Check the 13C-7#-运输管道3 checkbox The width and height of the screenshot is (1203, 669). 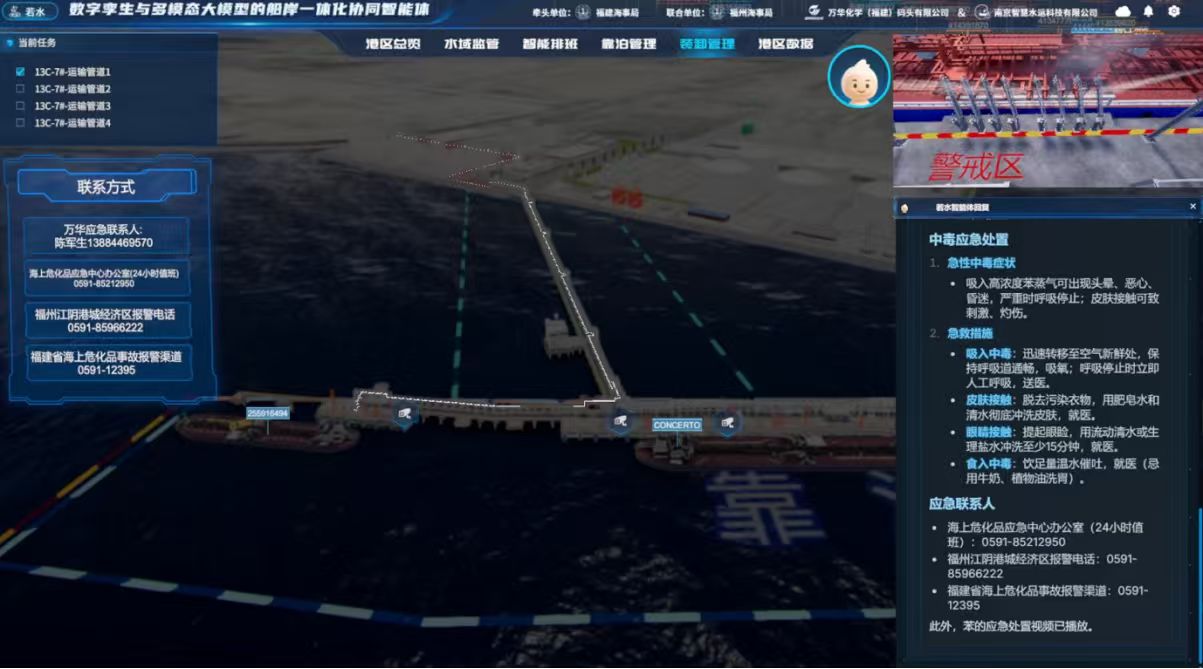click(20, 106)
